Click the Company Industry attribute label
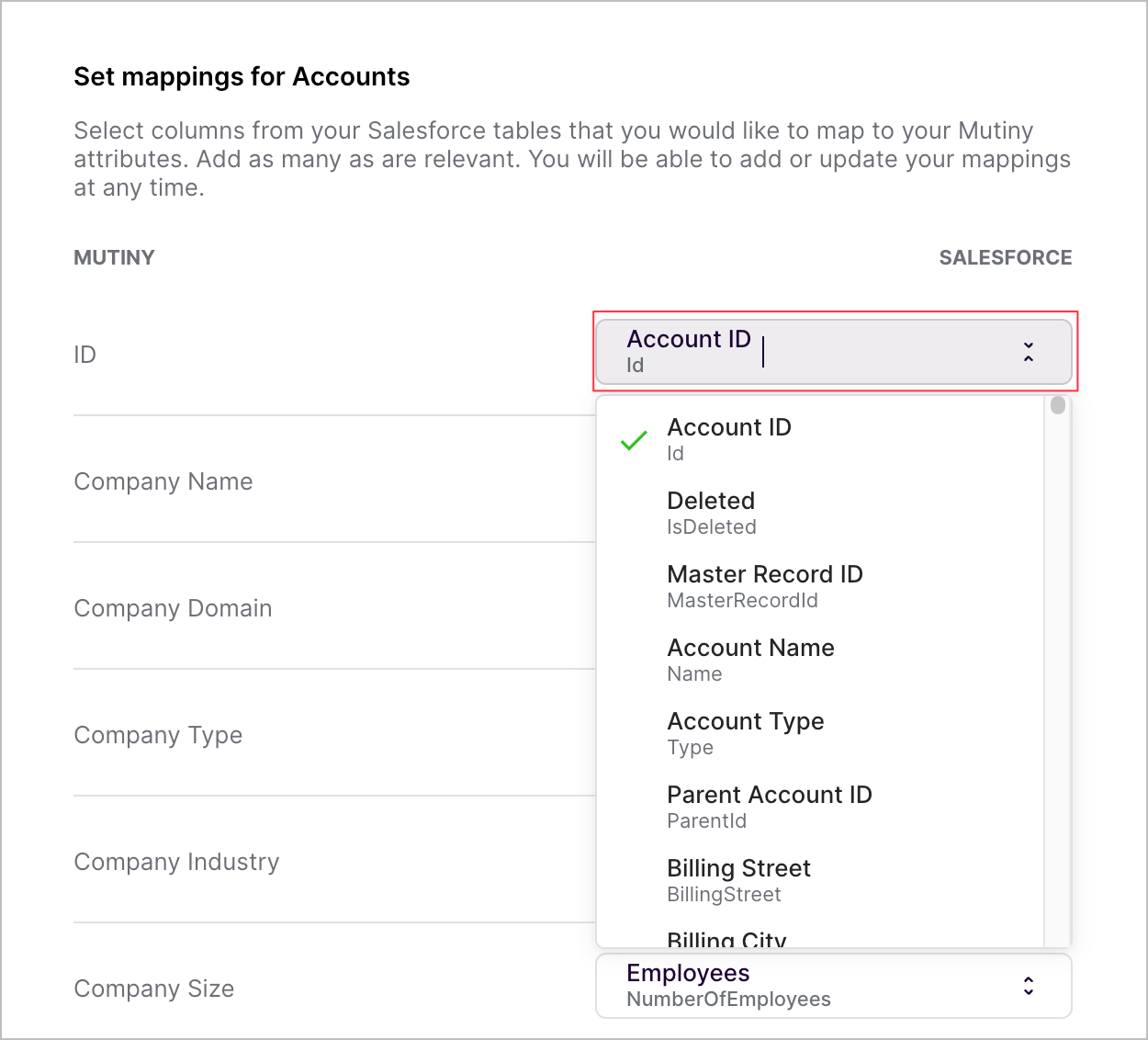 tap(176, 862)
